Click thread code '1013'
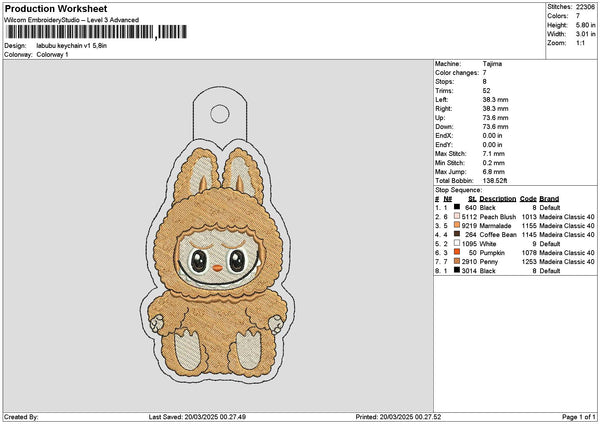600x424 pixels. click(529, 217)
